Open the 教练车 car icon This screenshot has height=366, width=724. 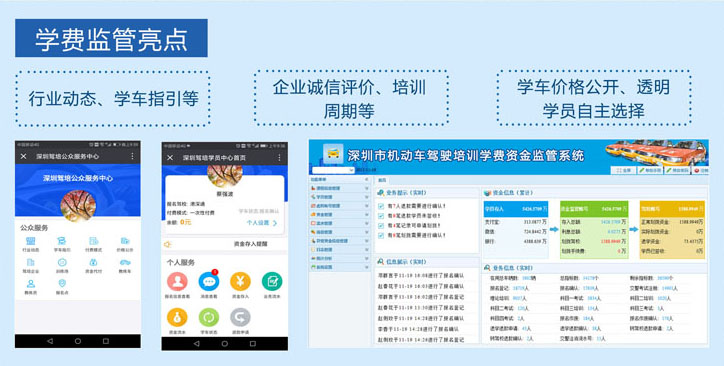[125, 262]
